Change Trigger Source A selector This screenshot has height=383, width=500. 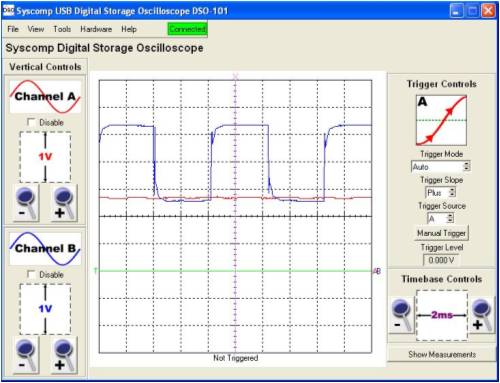tap(441, 219)
